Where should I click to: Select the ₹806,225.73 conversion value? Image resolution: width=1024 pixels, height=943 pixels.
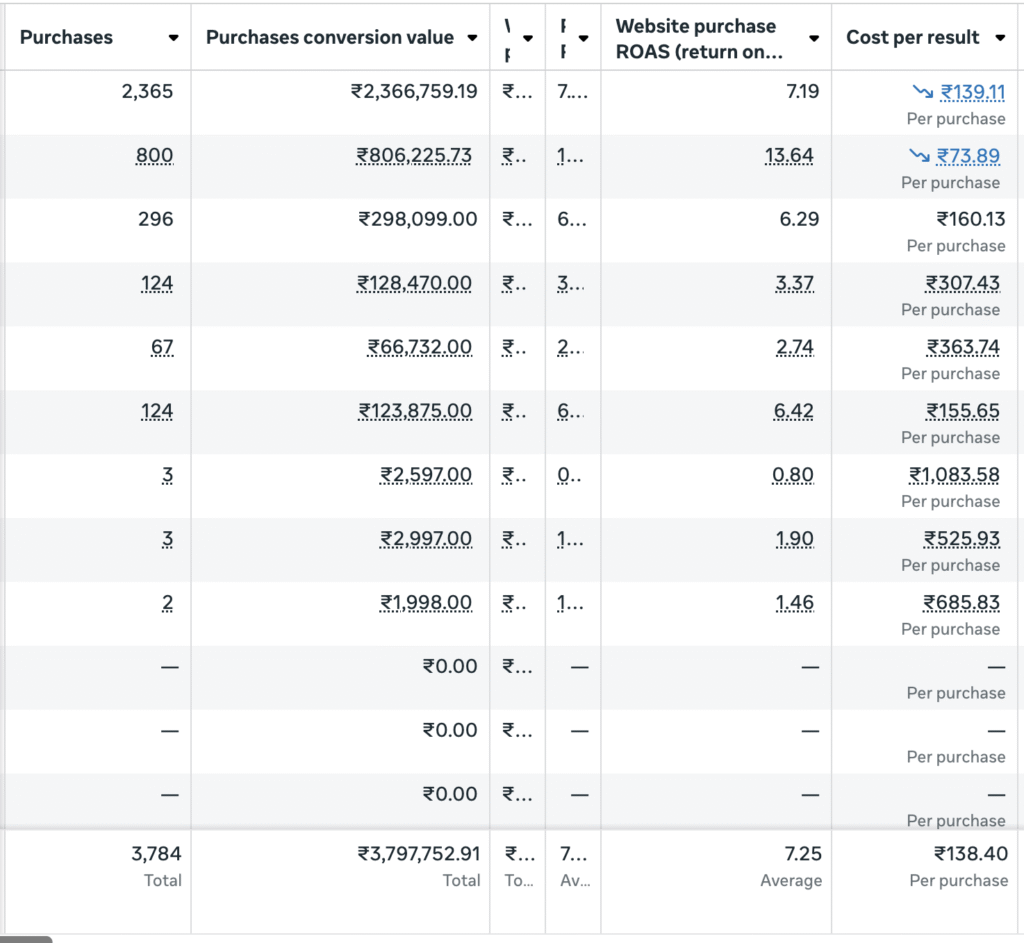click(417, 156)
